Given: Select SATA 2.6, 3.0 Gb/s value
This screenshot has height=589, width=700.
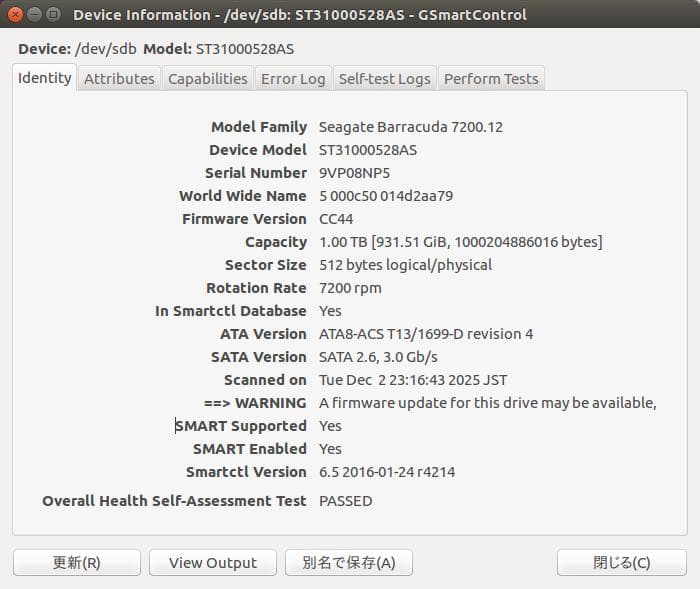Looking at the screenshot, I should click(378, 357).
